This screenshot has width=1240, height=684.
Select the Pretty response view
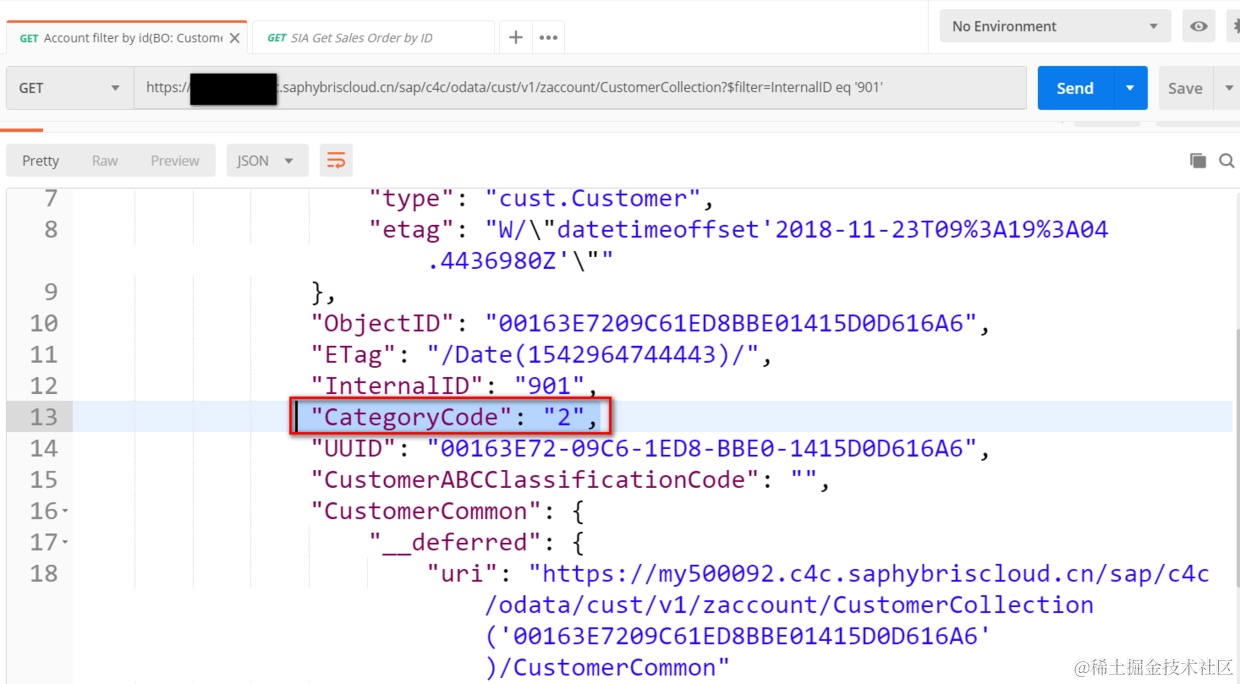click(41, 160)
